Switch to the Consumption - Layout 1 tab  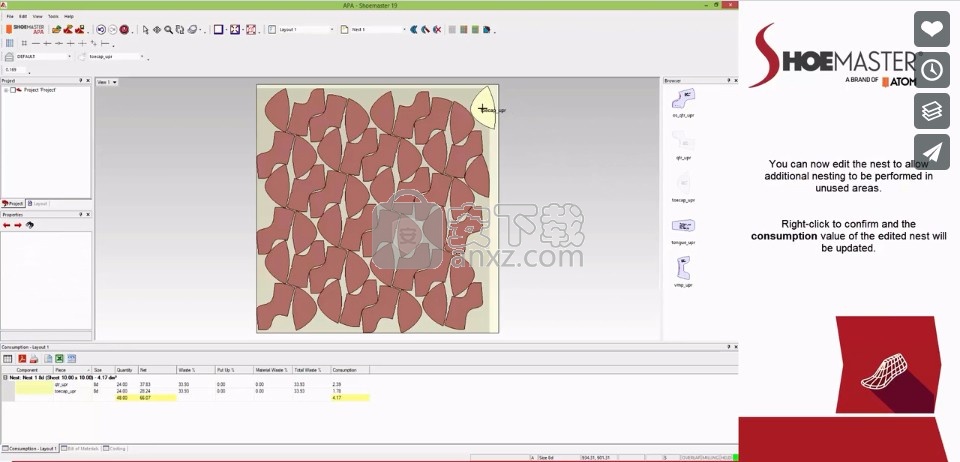tap(29, 449)
